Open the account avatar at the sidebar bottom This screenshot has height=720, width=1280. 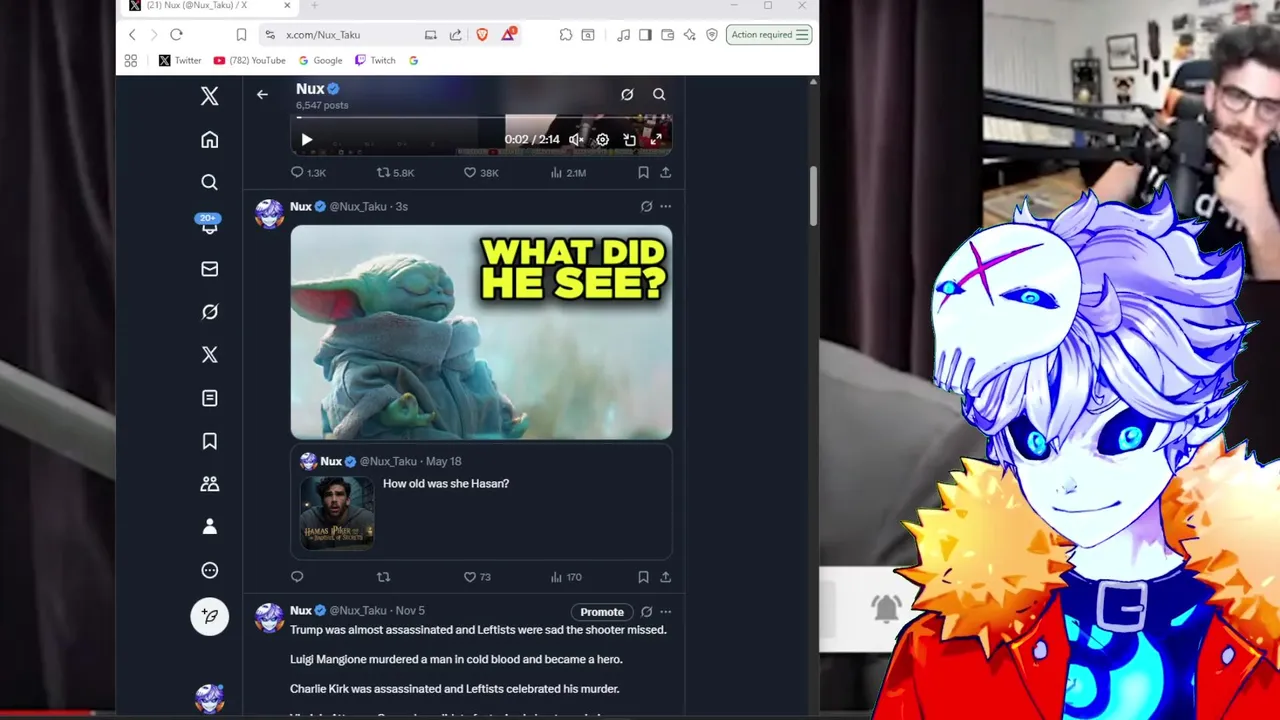209,699
